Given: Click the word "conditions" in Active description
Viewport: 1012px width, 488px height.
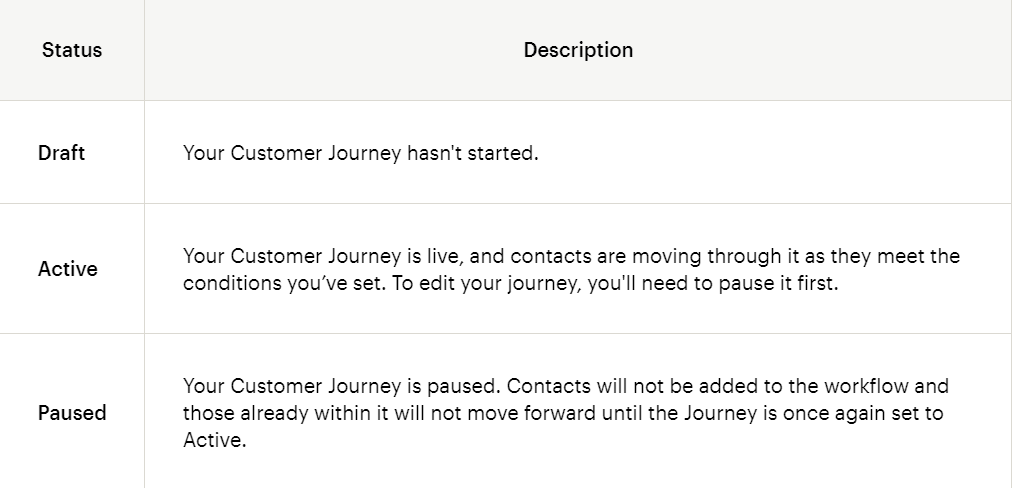Looking at the screenshot, I should [x=232, y=283].
